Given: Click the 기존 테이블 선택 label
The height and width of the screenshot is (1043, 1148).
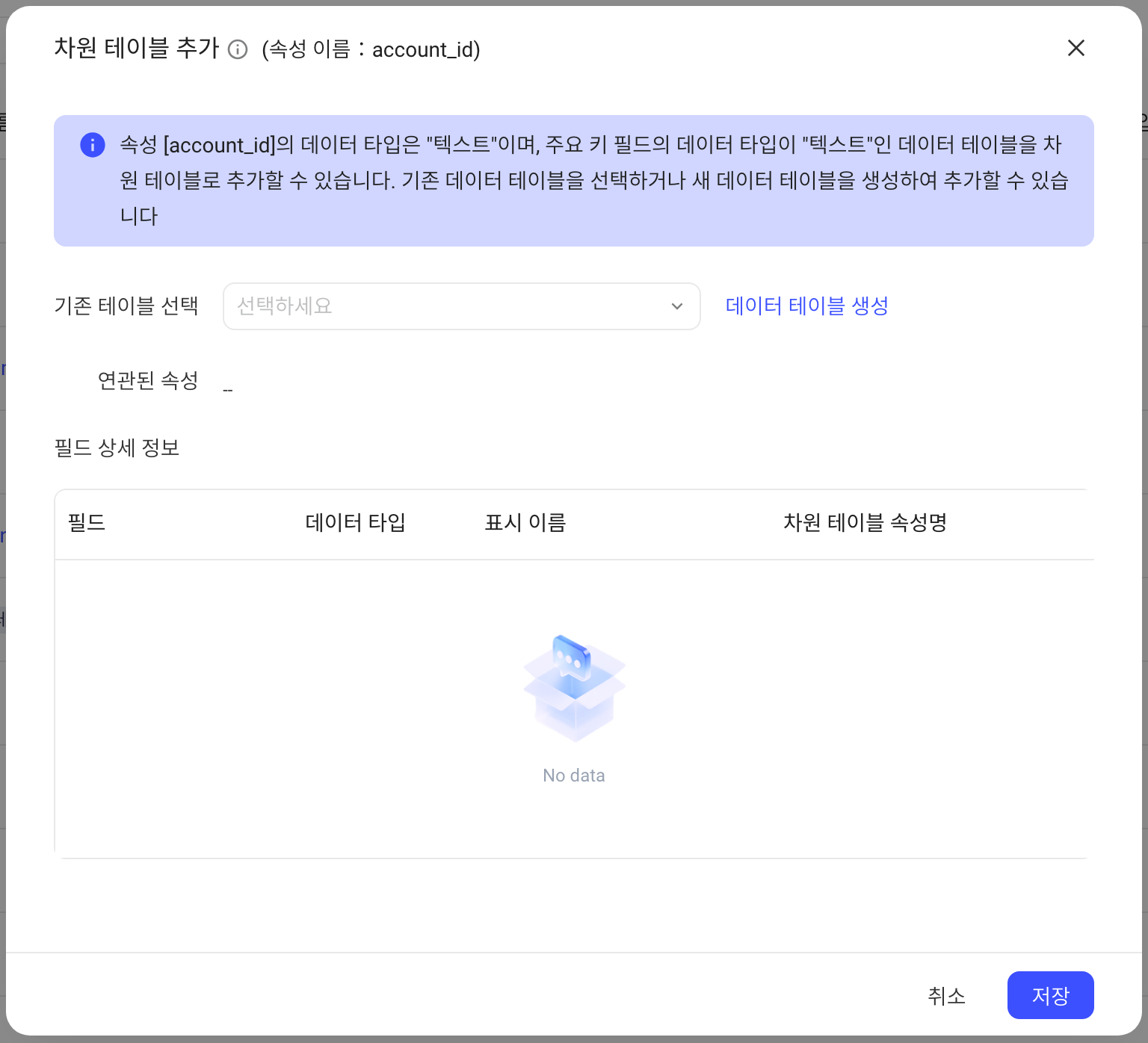Looking at the screenshot, I should pyautogui.click(x=126, y=306).
